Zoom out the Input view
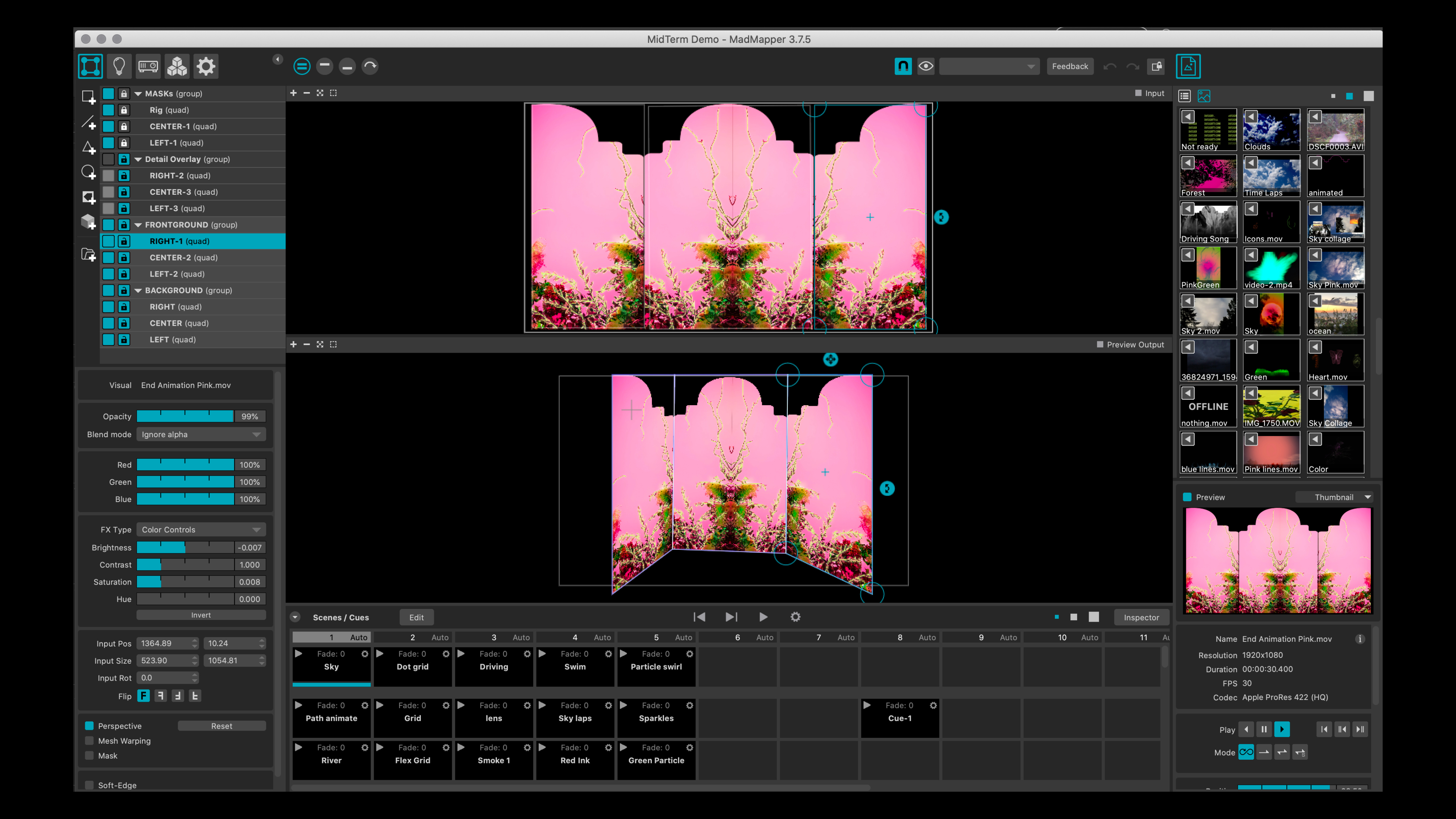Screen dimensions: 1456x819 pos(306,93)
